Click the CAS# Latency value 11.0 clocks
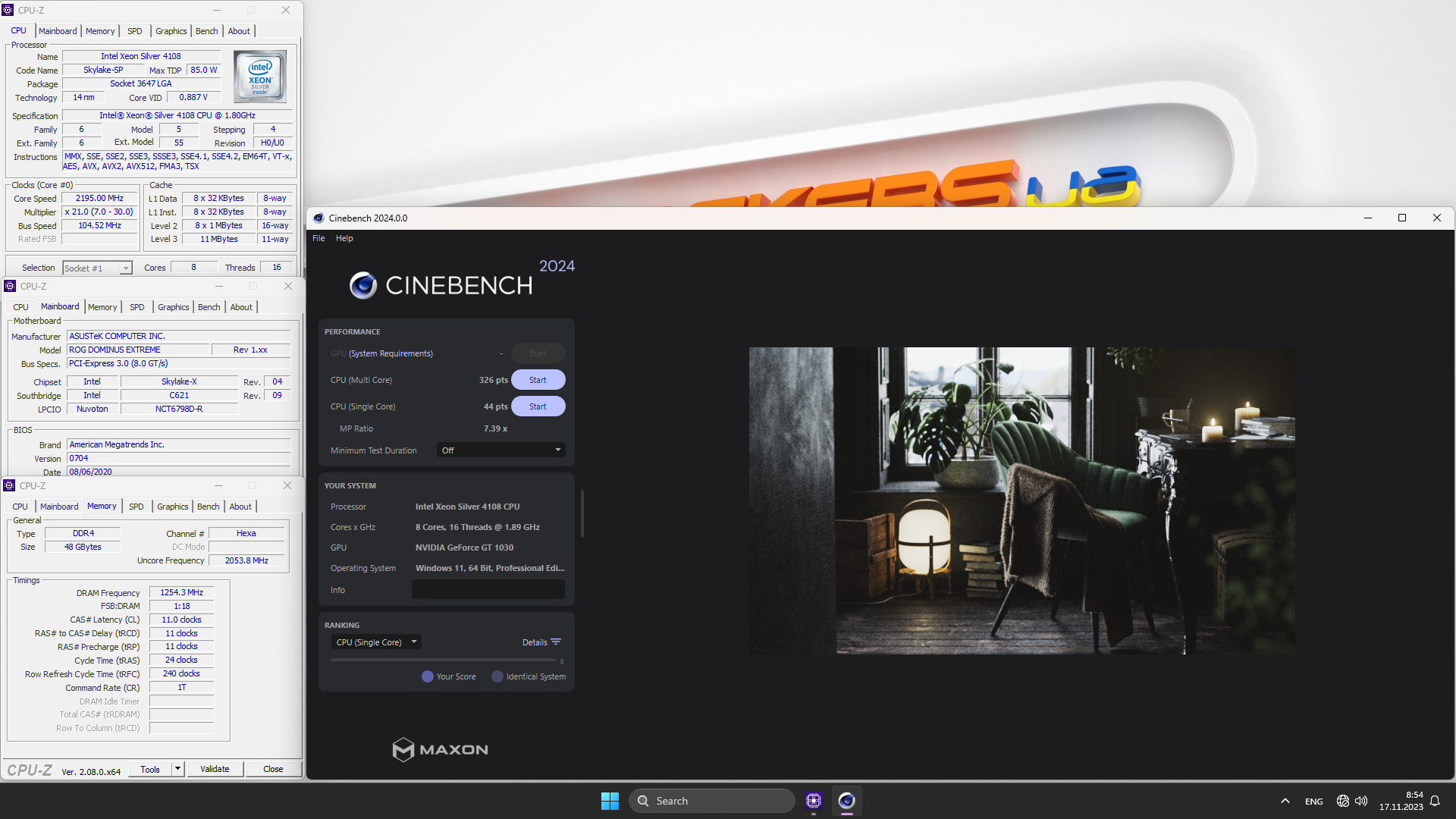The height and width of the screenshot is (819, 1456). click(182, 620)
